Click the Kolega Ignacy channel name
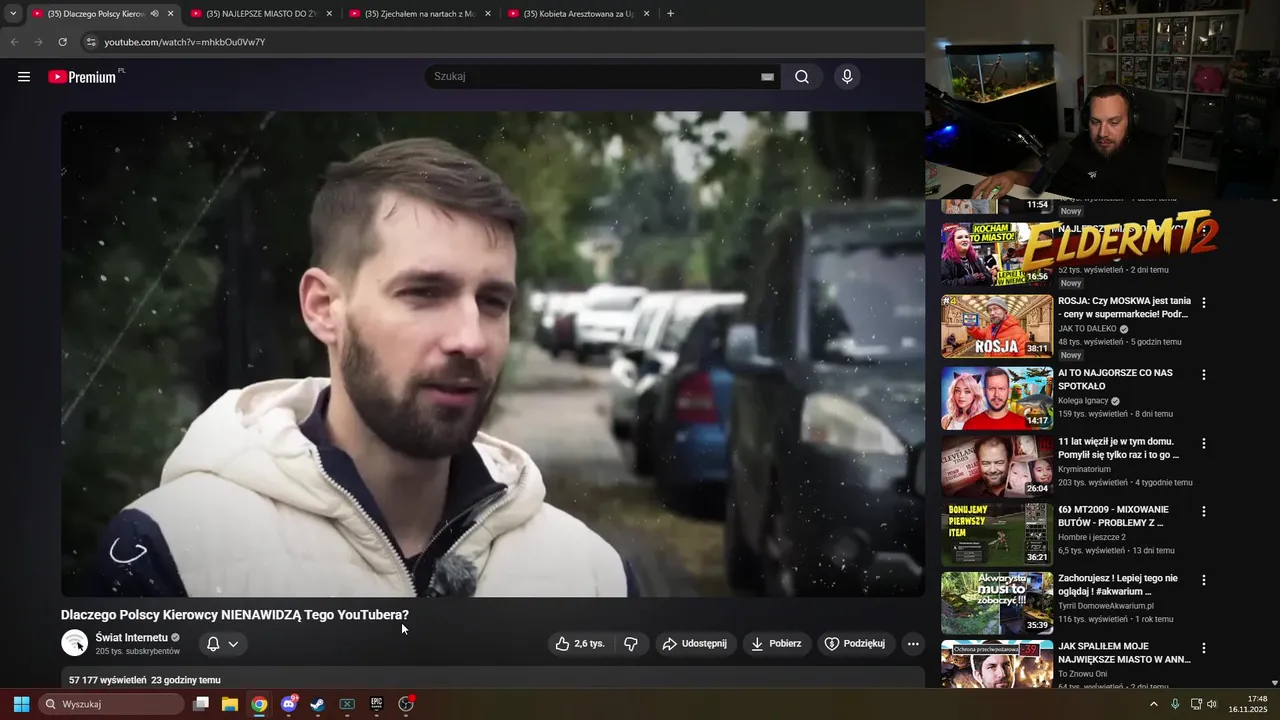The image size is (1280, 720). point(1083,401)
